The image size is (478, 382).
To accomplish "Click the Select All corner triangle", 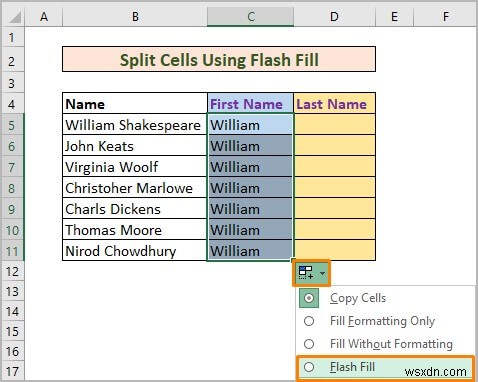I will (x=14, y=16).
